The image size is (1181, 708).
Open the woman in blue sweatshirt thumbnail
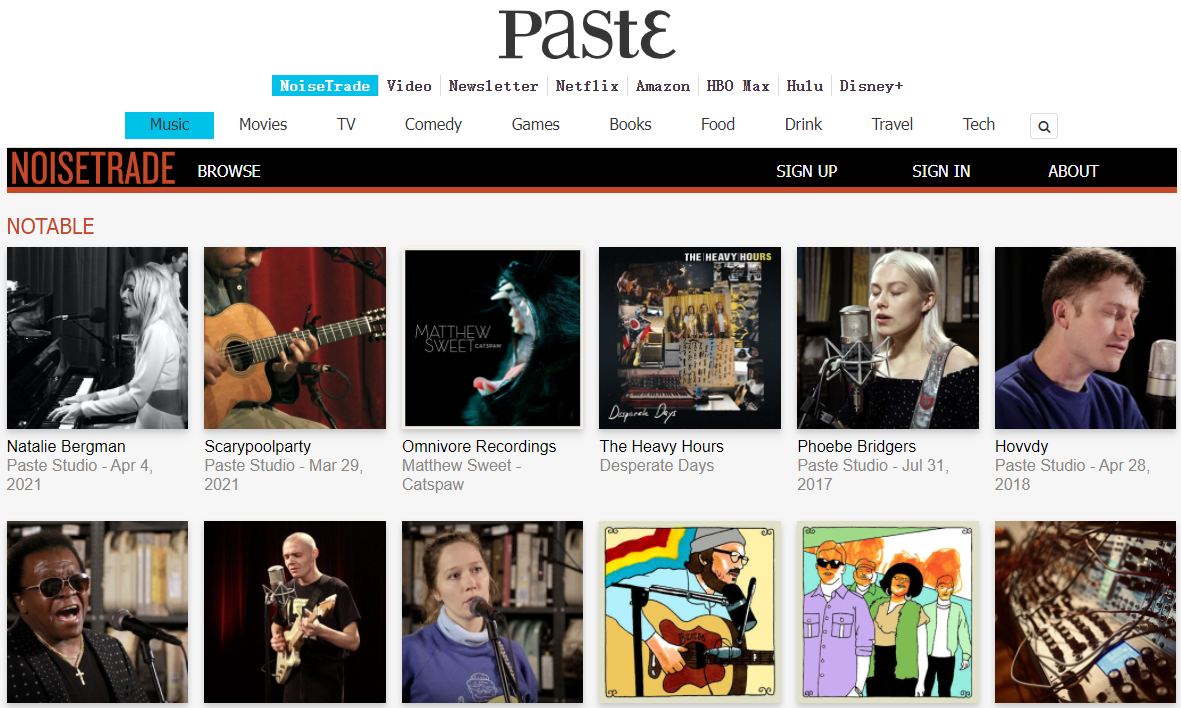493,612
